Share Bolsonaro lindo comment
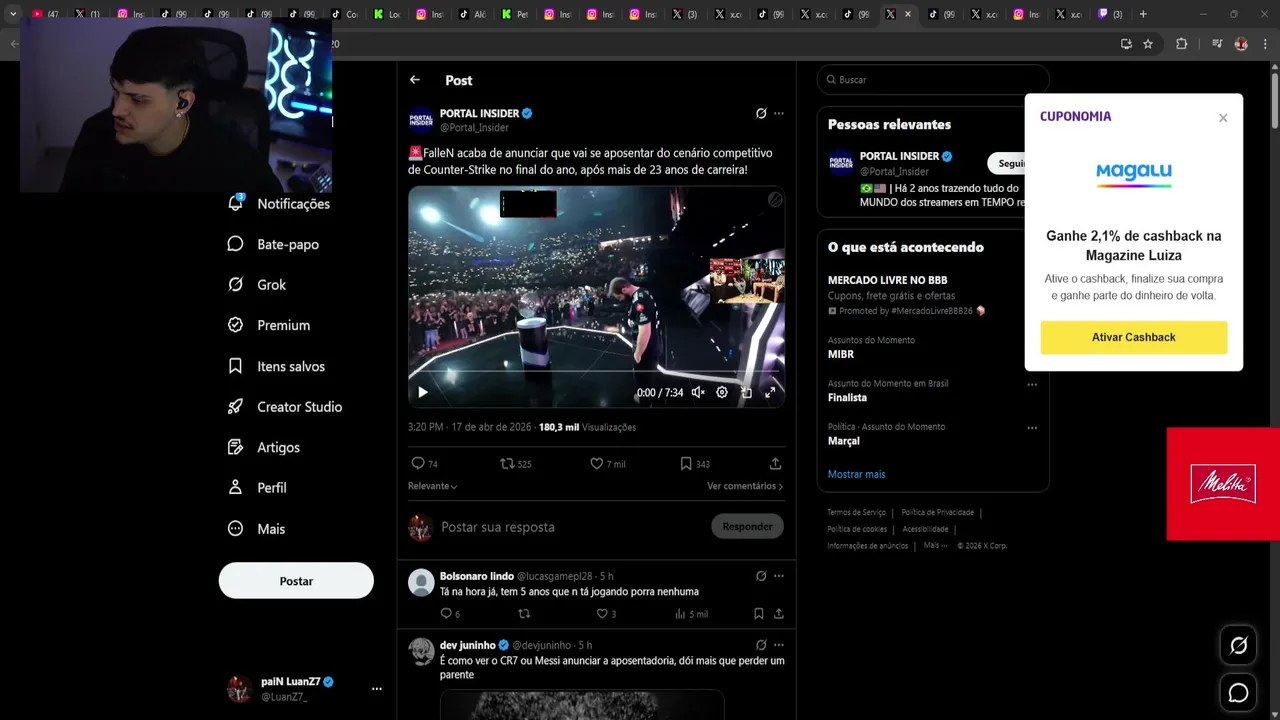 click(779, 614)
